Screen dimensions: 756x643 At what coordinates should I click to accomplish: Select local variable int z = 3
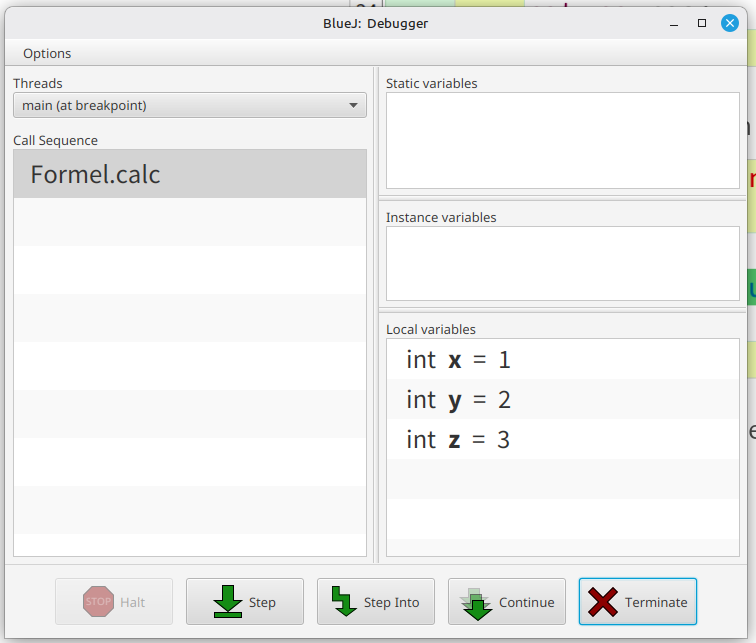pos(458,440)
